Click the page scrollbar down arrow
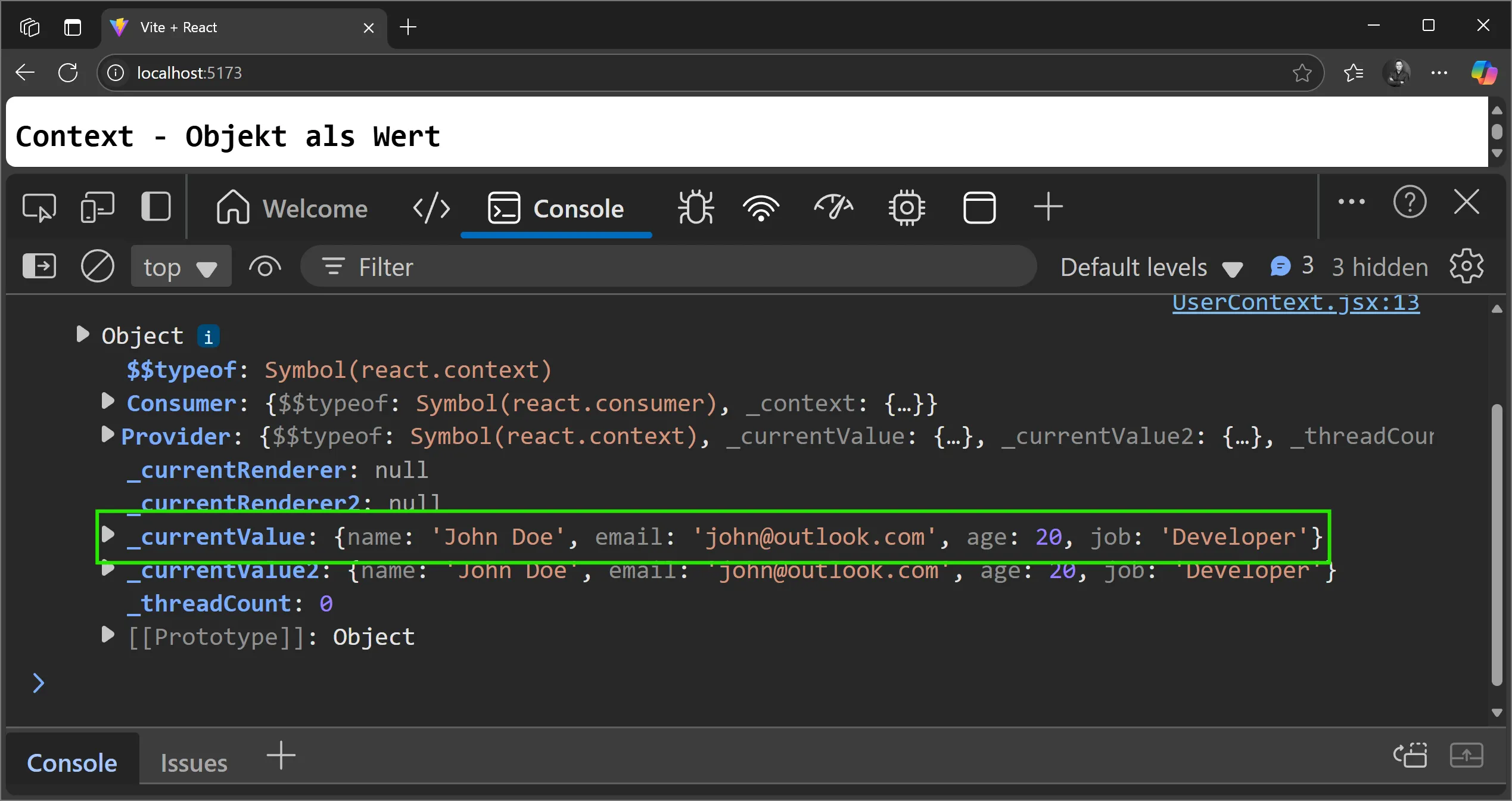 (1497, 153)
